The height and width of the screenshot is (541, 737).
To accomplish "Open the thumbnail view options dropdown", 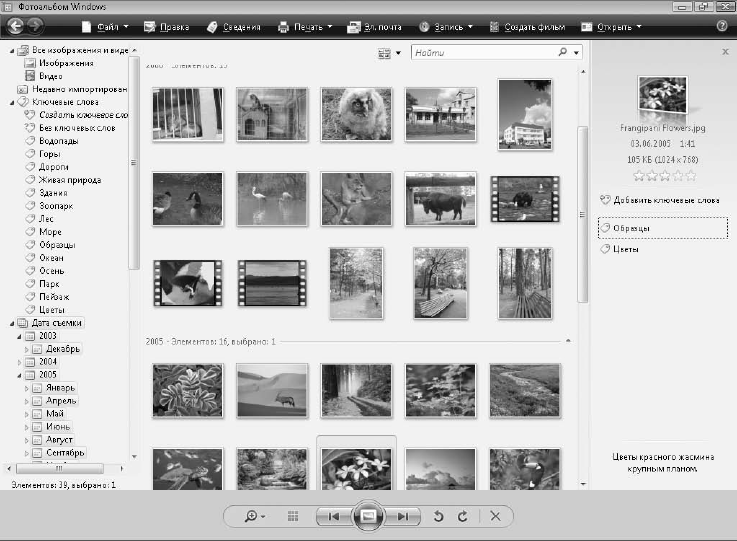I will click(x=390, y=52).
